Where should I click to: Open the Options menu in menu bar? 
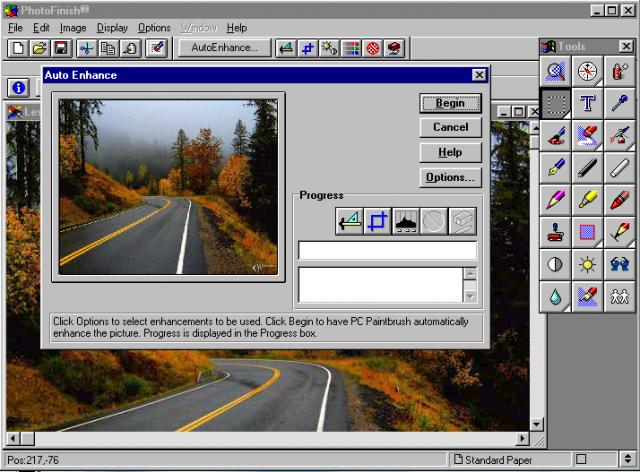click(x=154, y=28)
